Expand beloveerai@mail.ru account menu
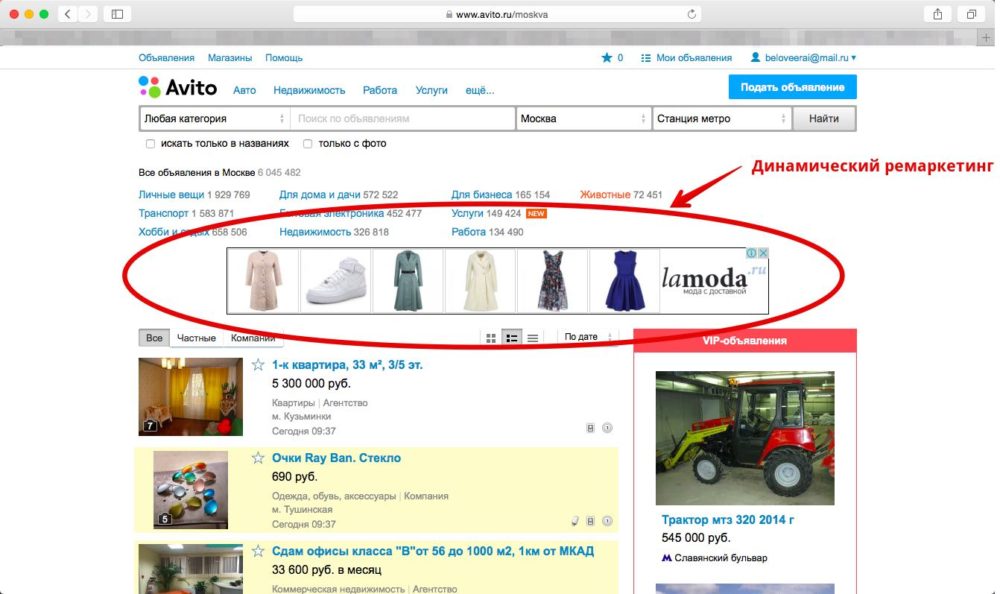The height and width of the screenshot is (594, 1000). click(x=810, y=57)
